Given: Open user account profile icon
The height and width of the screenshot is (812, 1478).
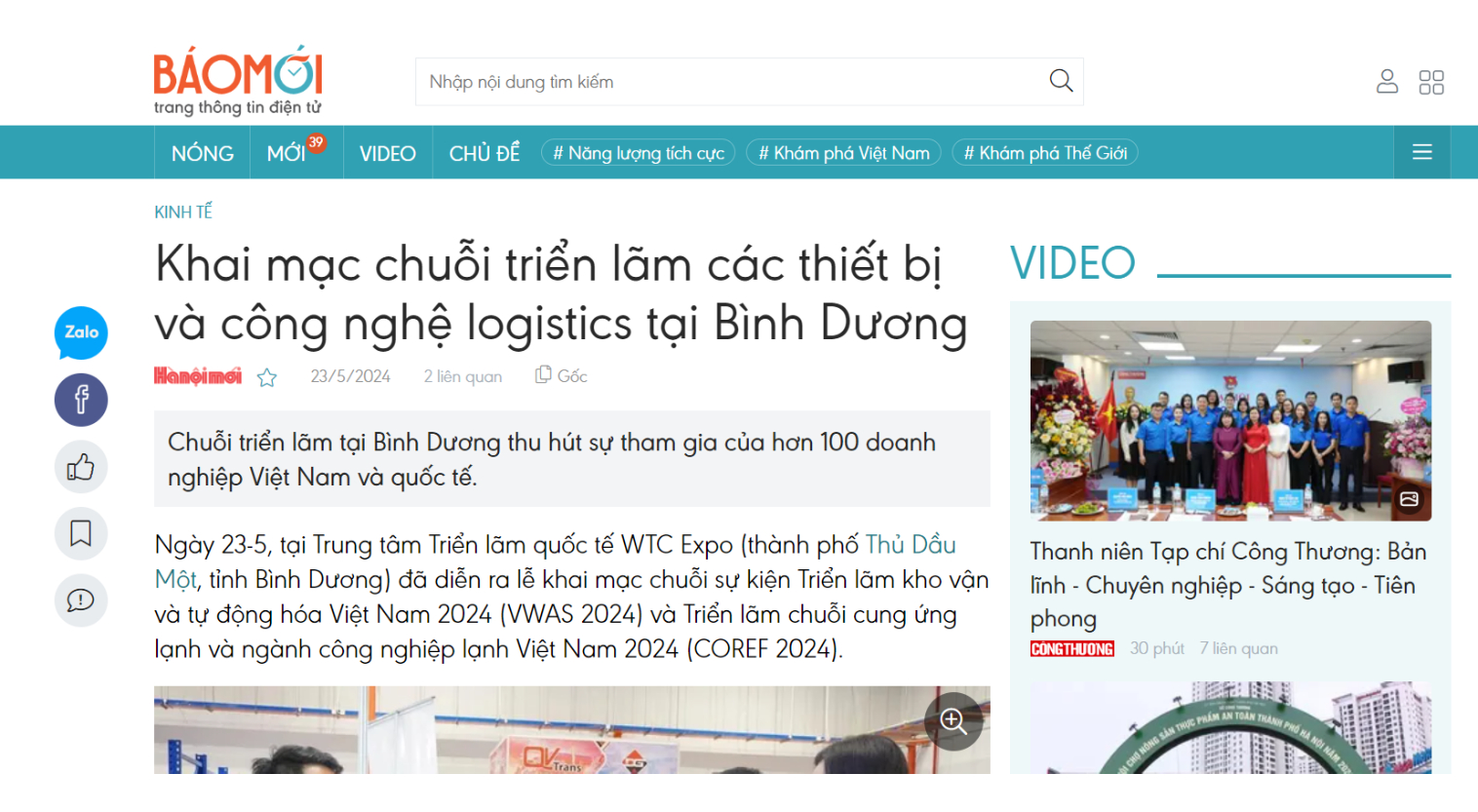Looking at the screenshot, I should click(1386, 82).
